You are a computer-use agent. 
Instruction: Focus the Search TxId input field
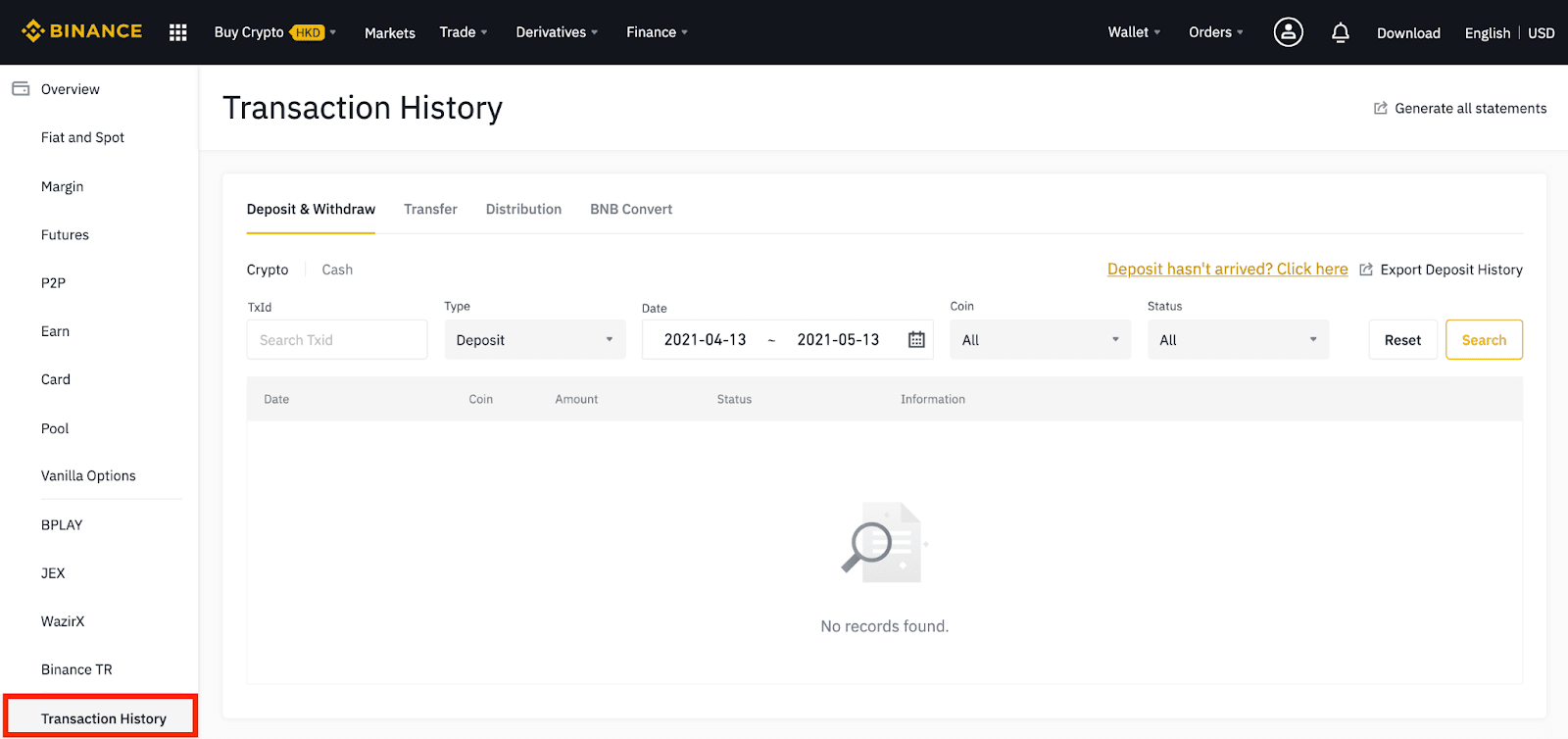336,340
